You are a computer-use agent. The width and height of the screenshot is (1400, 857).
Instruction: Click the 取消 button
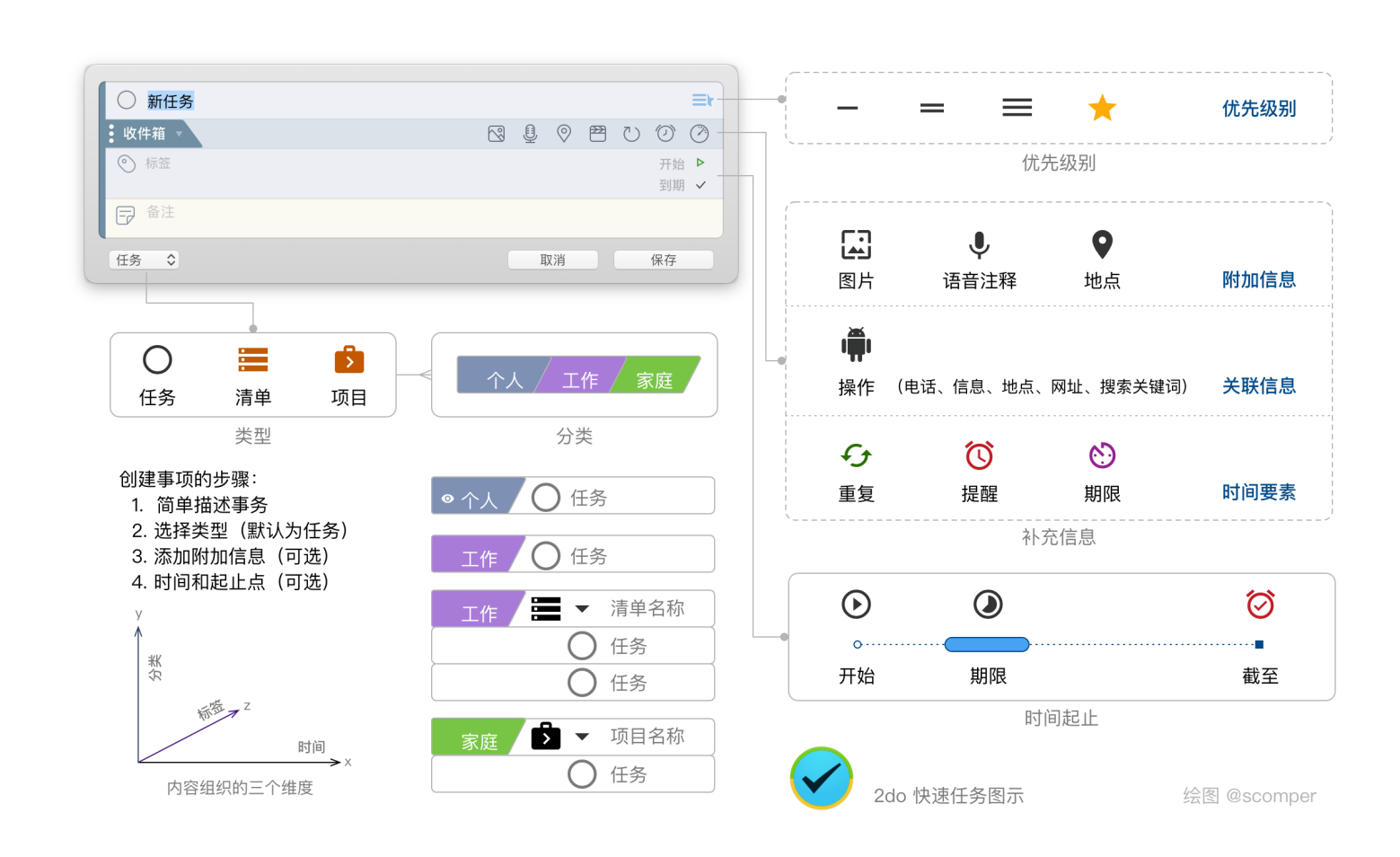point(553,260)
